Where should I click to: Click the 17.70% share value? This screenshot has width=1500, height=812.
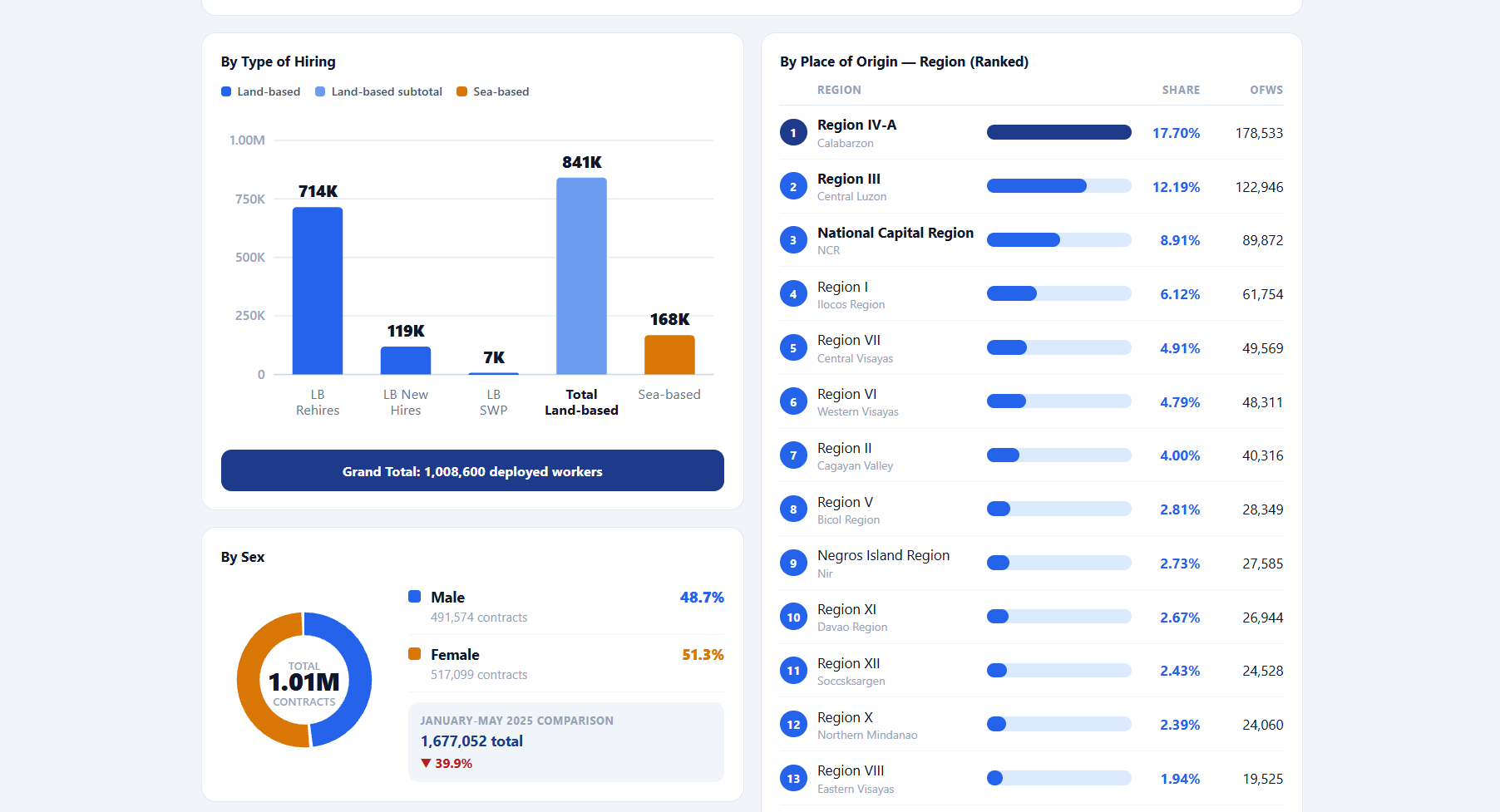pyautogui.click(x=1176, y=133)
